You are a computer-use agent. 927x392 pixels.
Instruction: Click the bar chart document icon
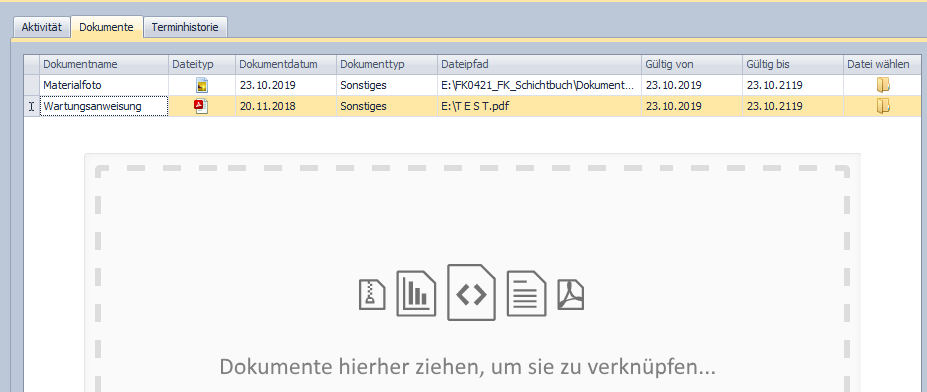point(416,293)
